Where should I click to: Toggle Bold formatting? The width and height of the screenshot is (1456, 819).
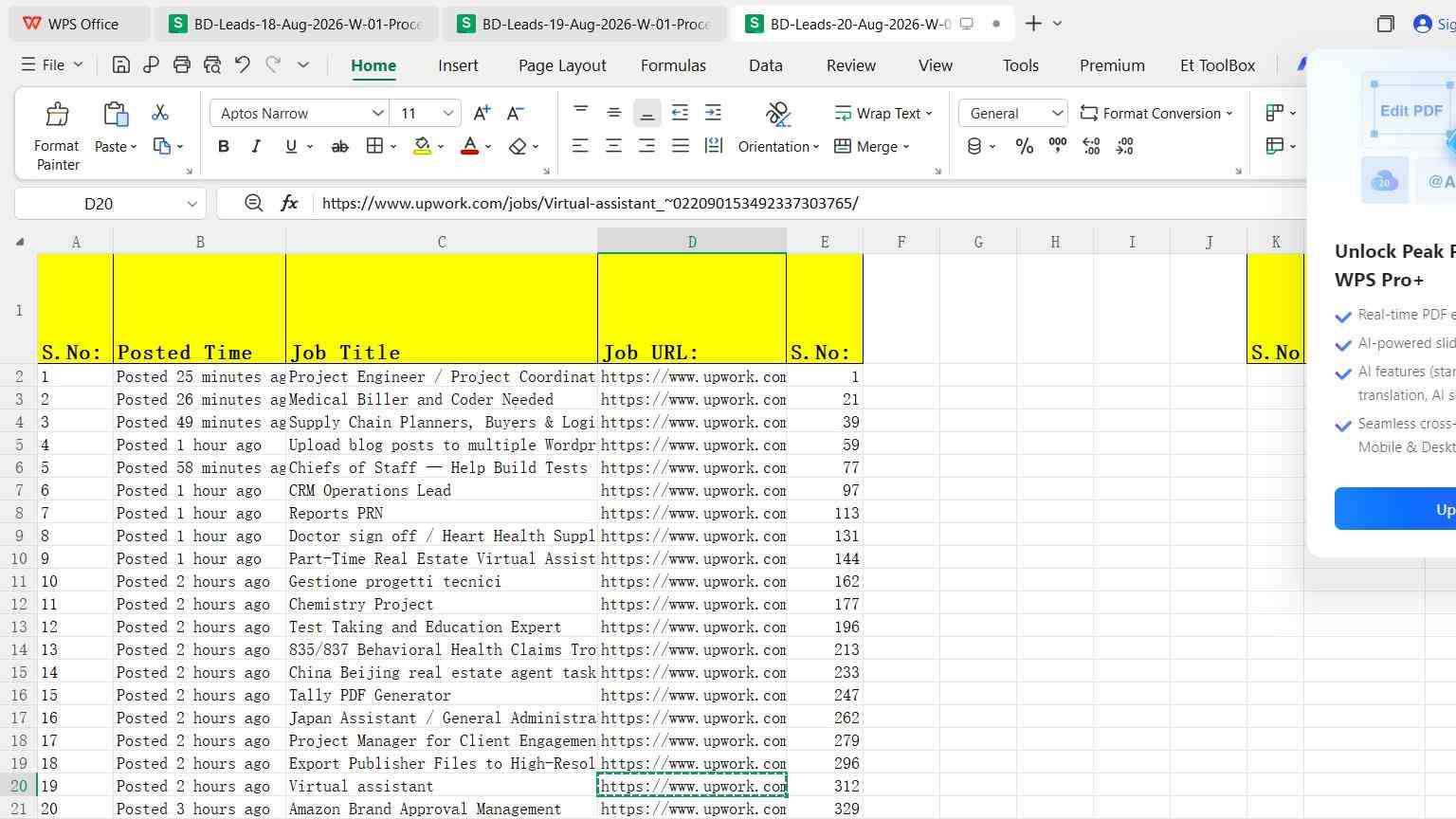(223, 146)
